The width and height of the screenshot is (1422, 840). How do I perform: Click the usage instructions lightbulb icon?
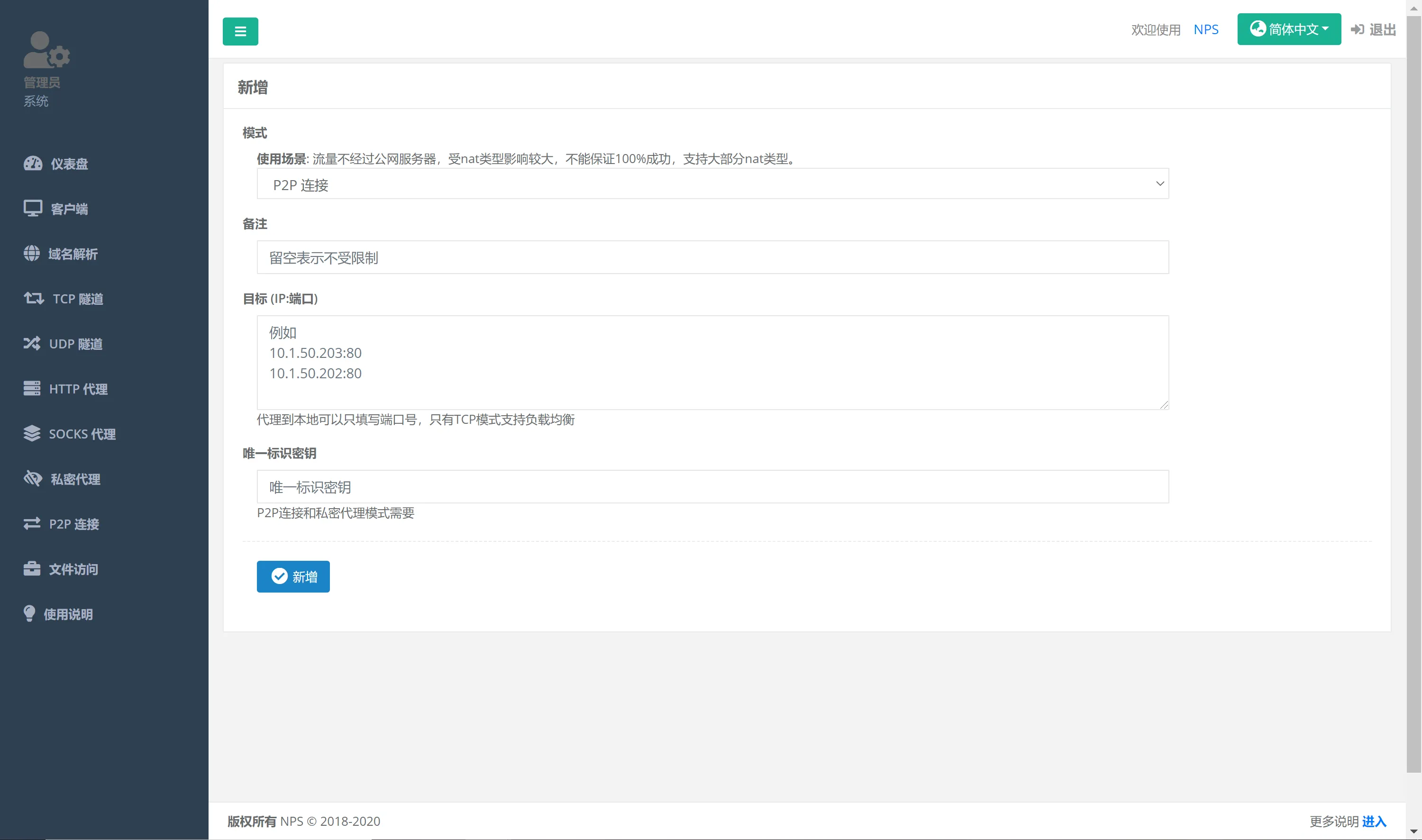[x=29, y=613]
